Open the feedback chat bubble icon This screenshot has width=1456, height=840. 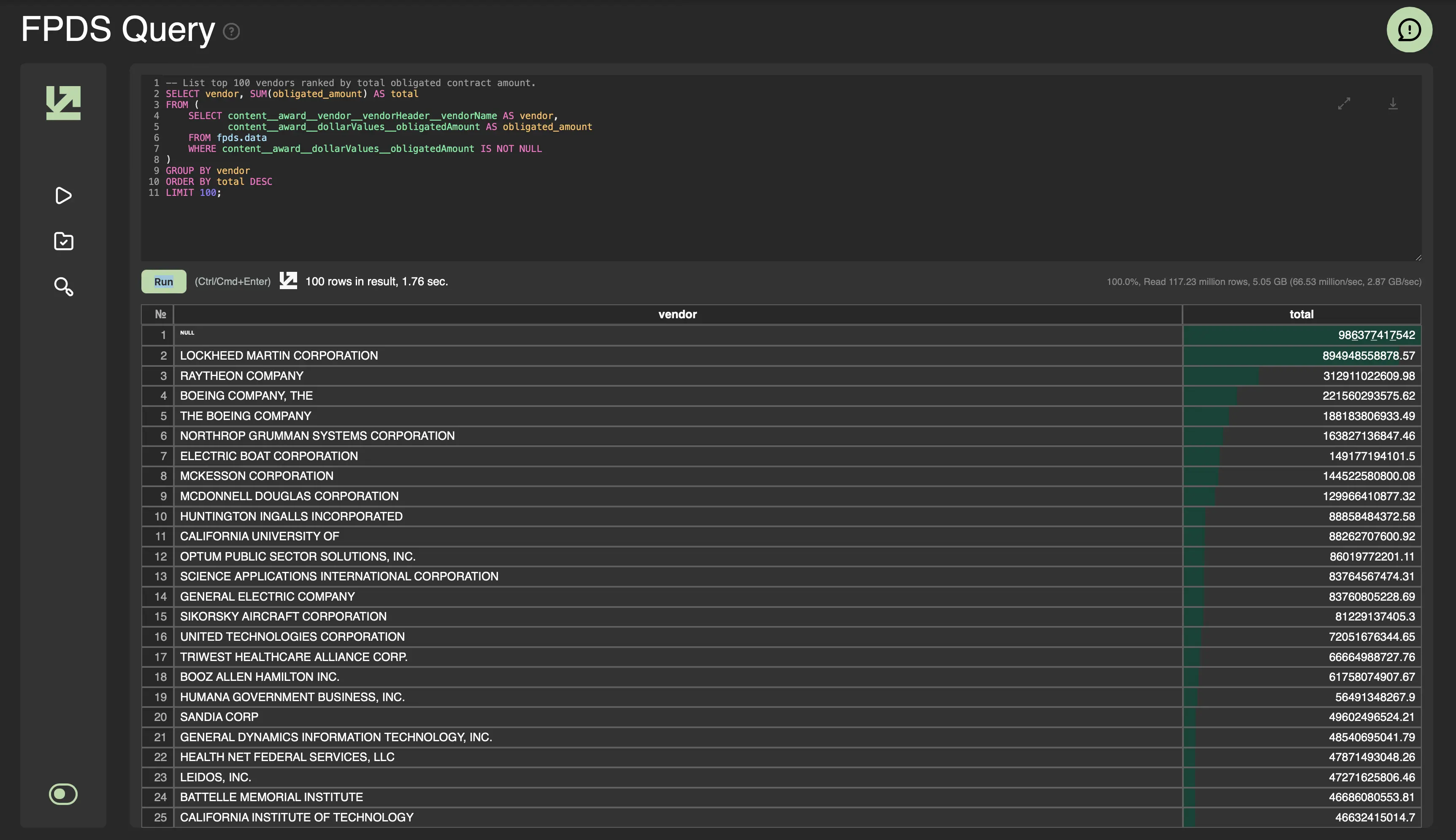pyautogui.click(x=1409, y=30)
